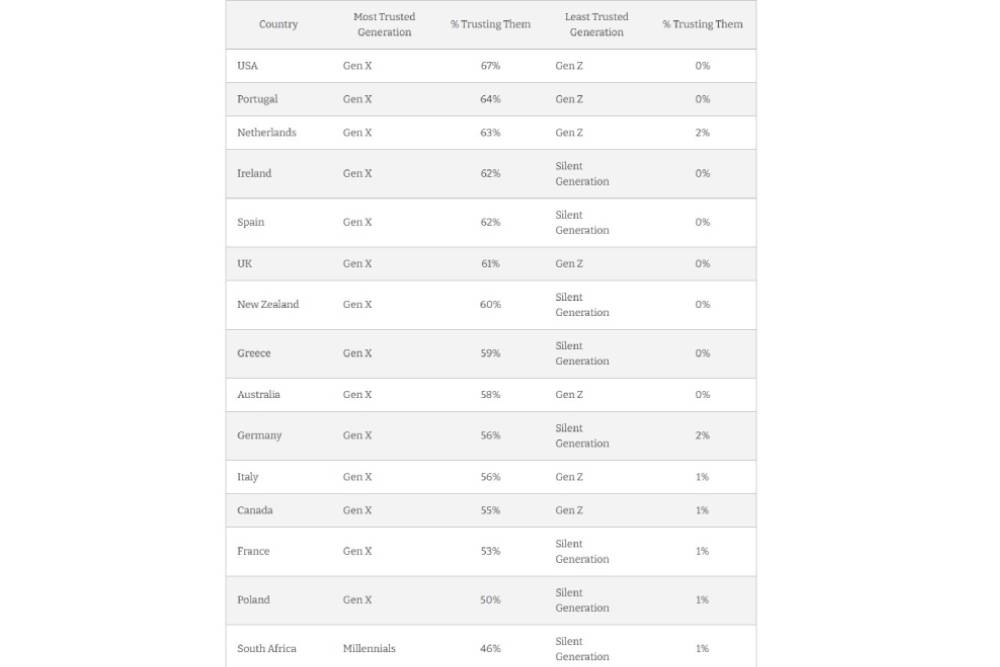This screenshot has height=667, width=1000.
Task: Select the New Zealand cell
Action: [x=268, y=305]
